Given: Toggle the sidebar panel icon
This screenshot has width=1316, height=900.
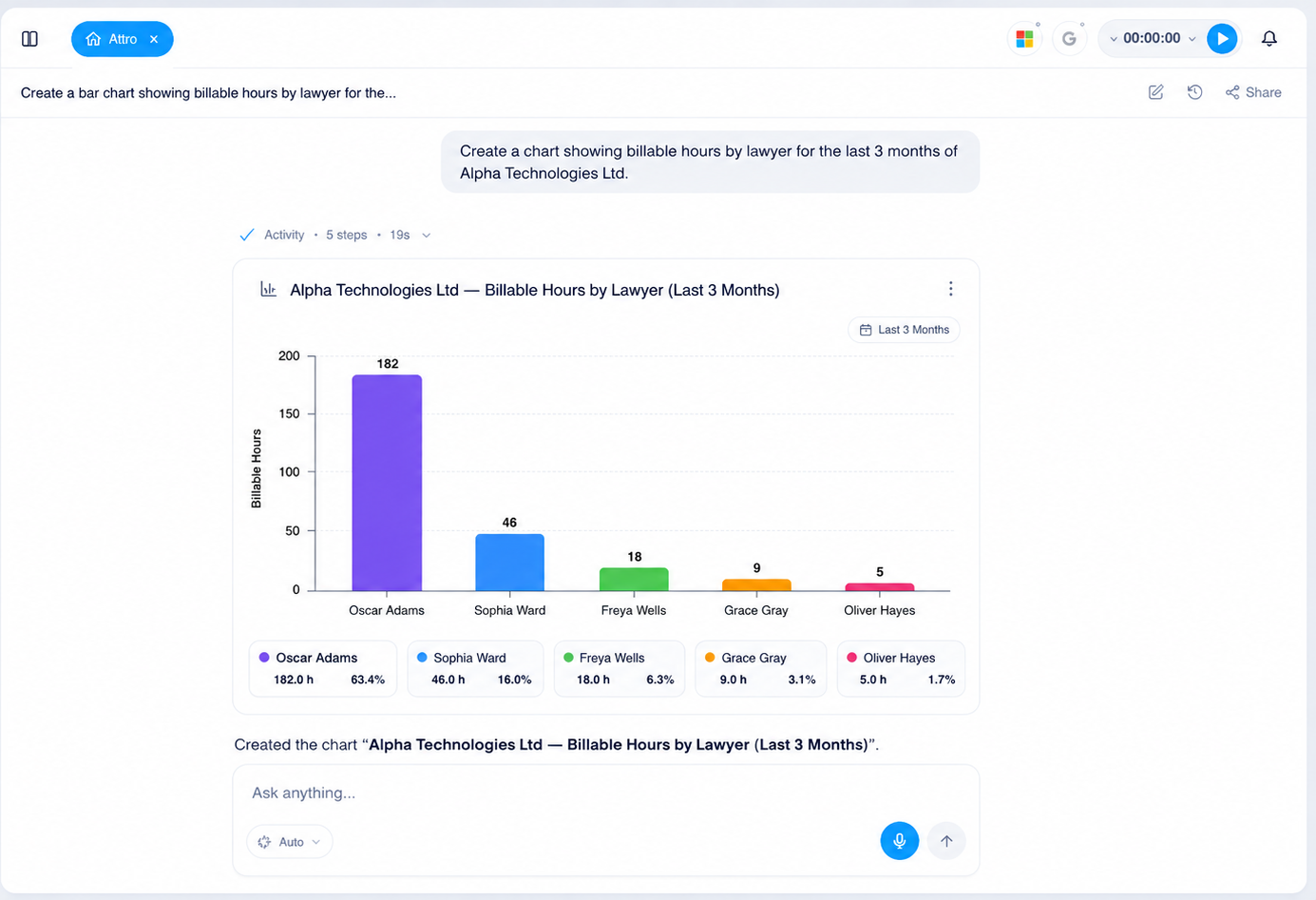Looking at the screenshot, I should coord(29,39).
